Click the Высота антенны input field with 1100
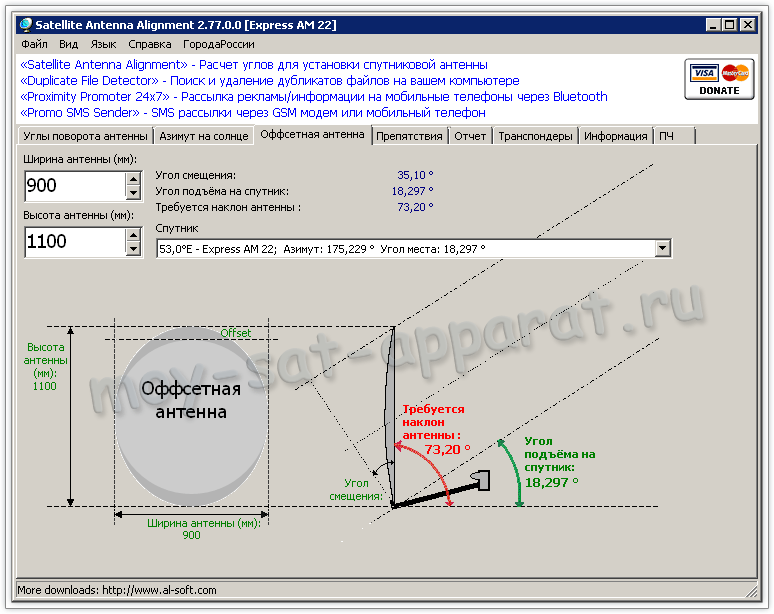 (x=75, y=242)
